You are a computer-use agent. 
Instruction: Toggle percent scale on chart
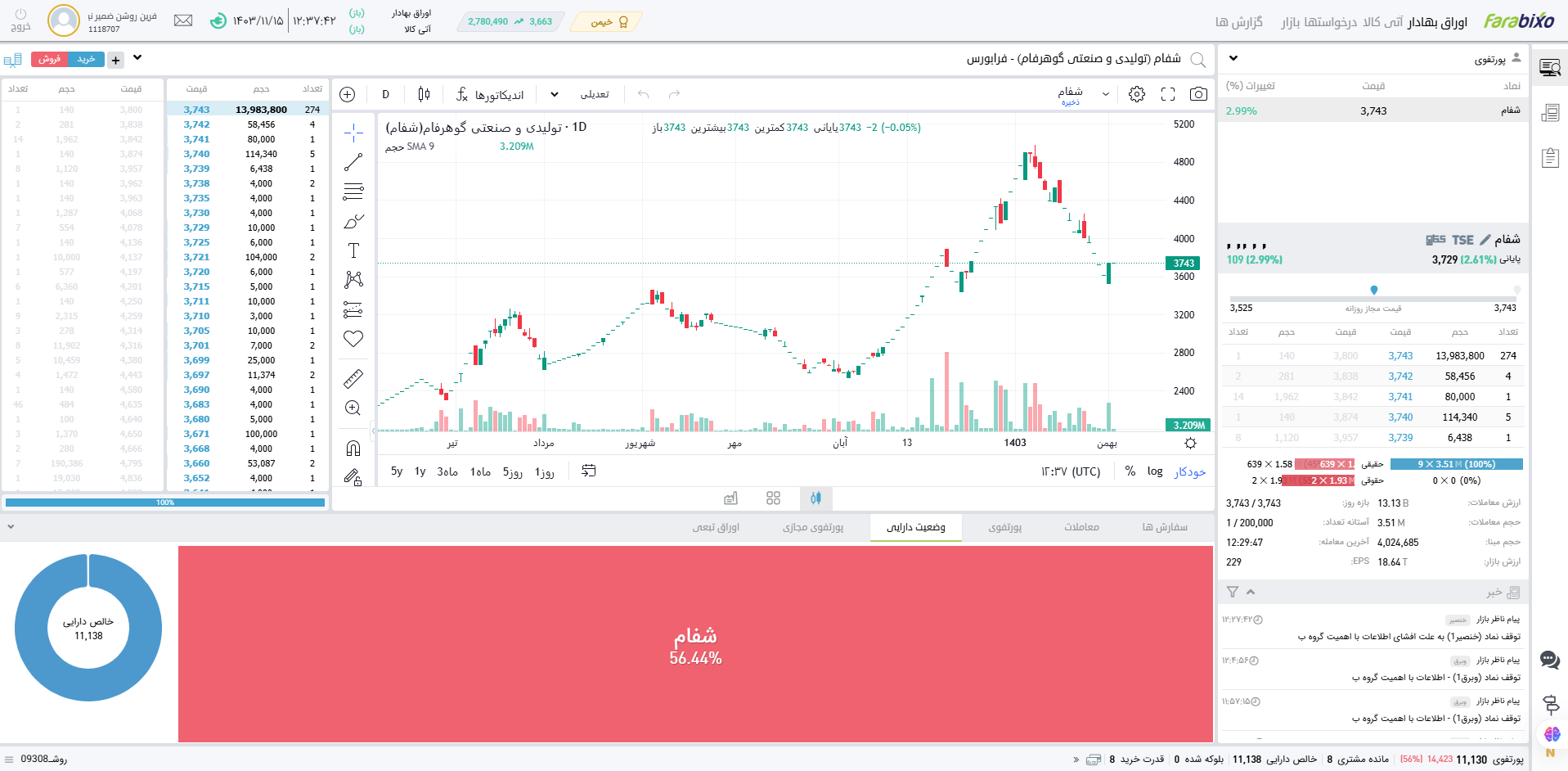(x=1130, y=471)
